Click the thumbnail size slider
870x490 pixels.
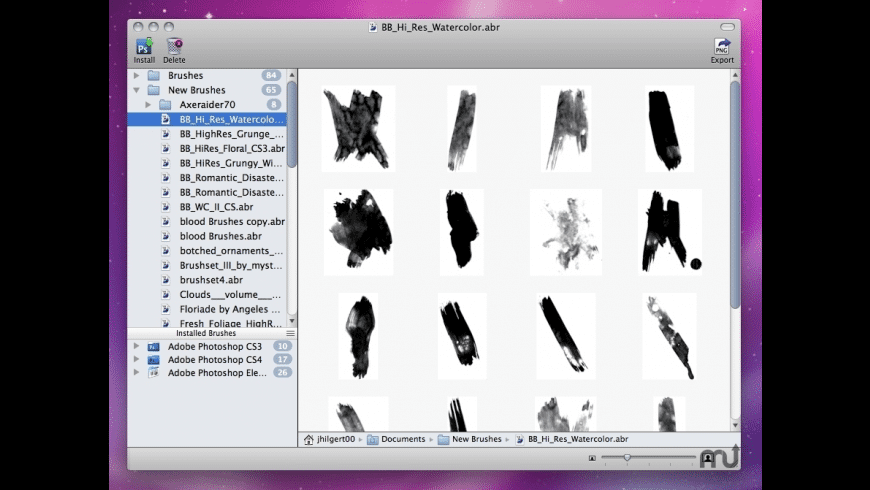tap(628, 458)
